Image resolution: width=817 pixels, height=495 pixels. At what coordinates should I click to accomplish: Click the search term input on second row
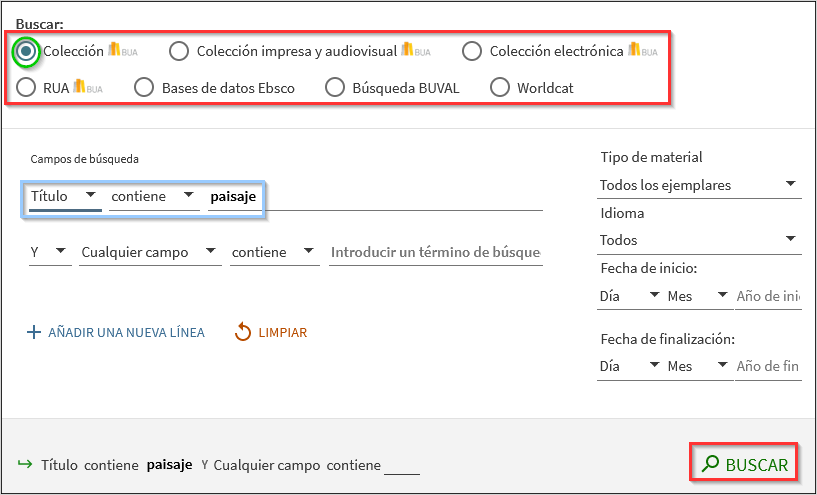pyautogui.click(x=436, y=253)
